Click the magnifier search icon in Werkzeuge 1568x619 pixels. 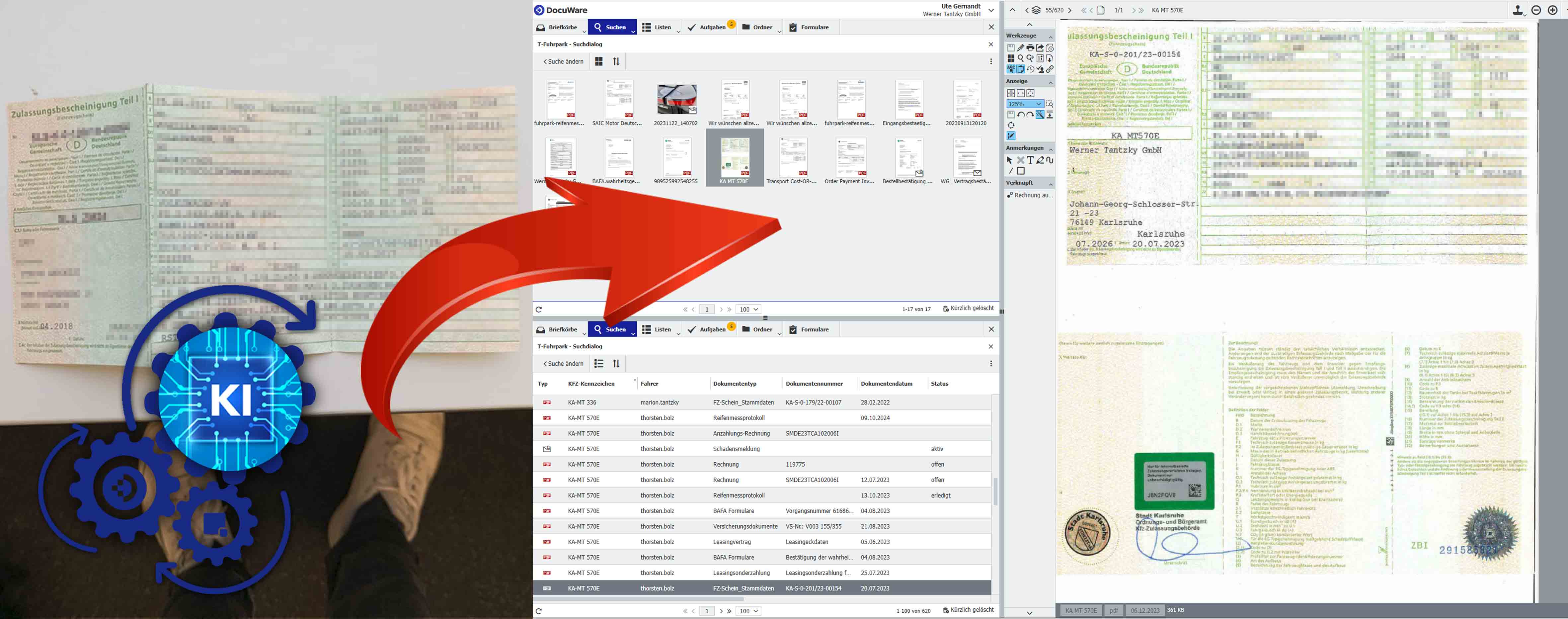point(1021,58)
